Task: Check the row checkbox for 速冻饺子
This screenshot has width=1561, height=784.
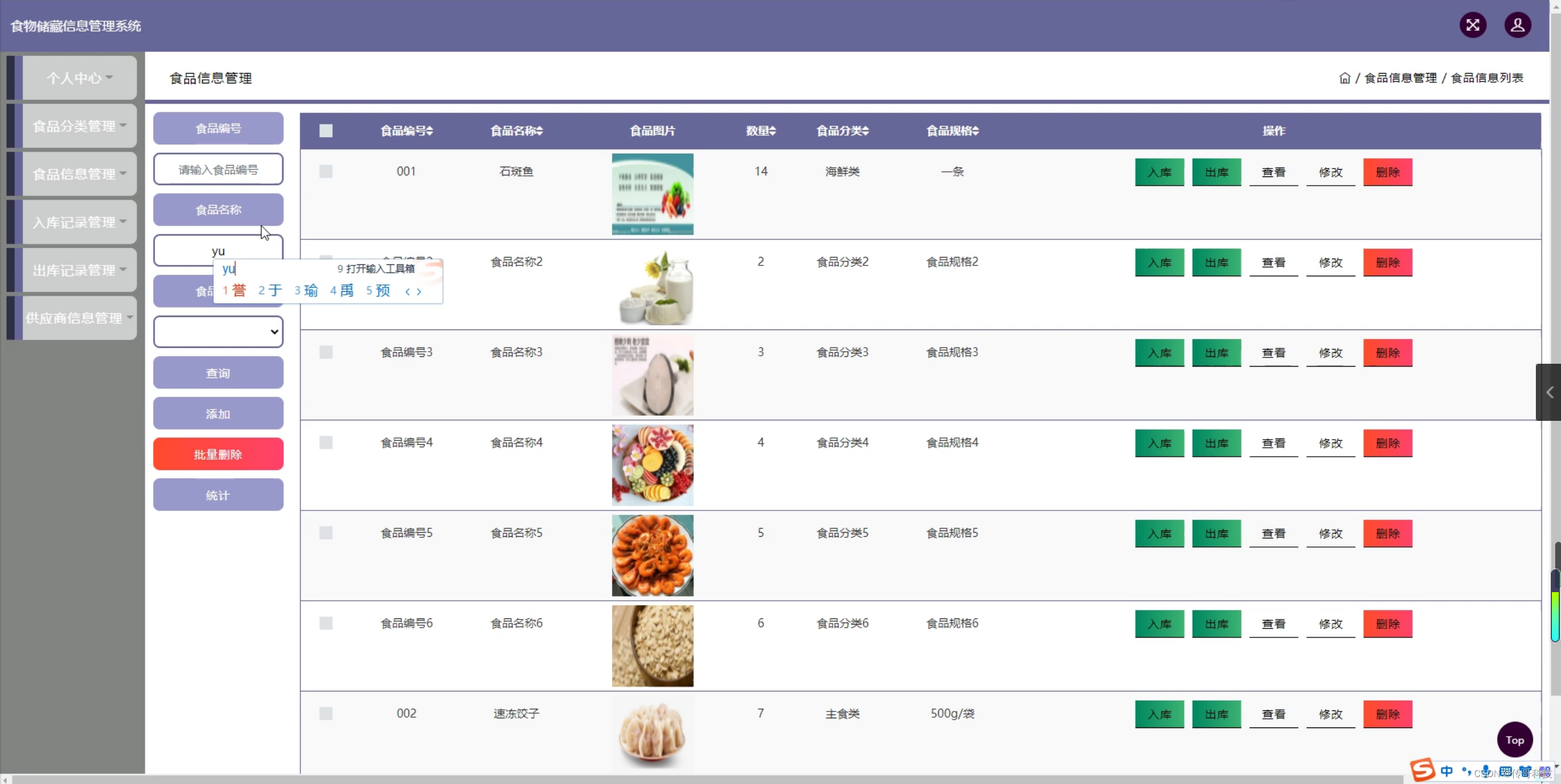Action: [326, 714]
